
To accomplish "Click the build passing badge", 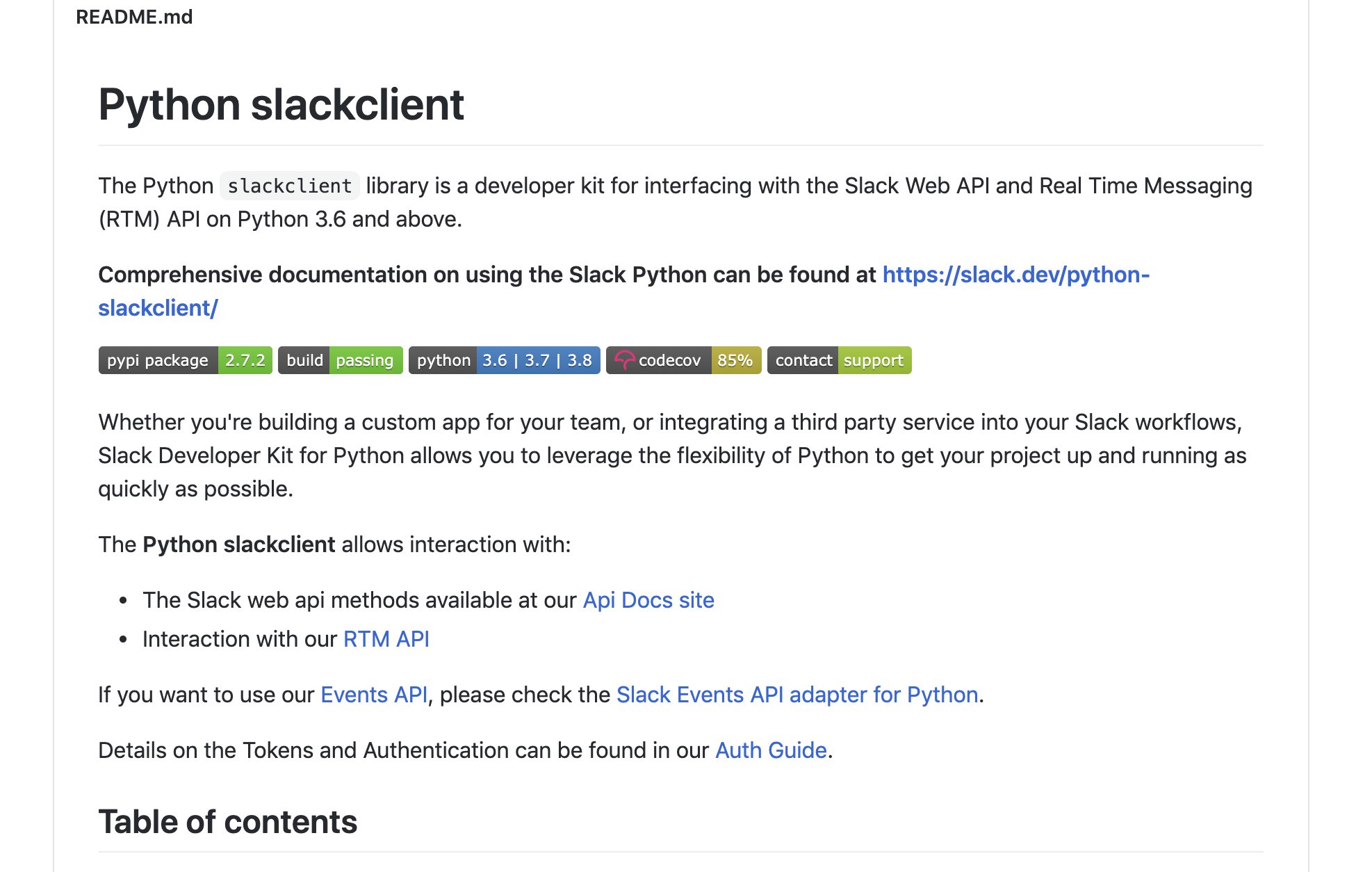I will (x=340, y=360).
